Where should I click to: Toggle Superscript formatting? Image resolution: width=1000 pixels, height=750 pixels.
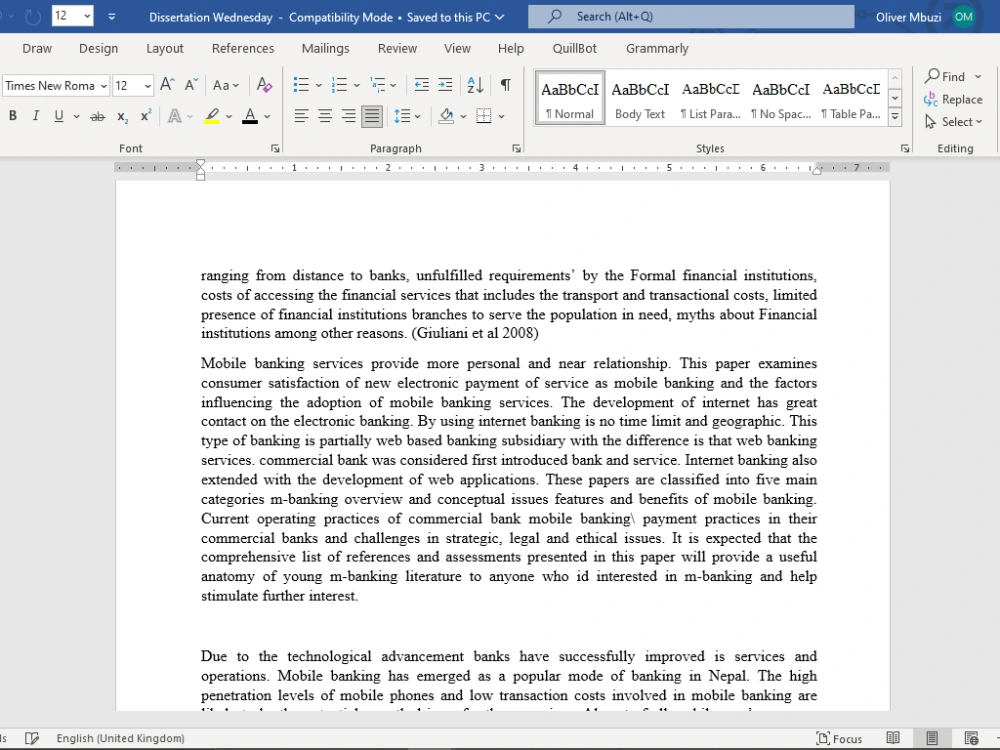(x=146, y=116)
